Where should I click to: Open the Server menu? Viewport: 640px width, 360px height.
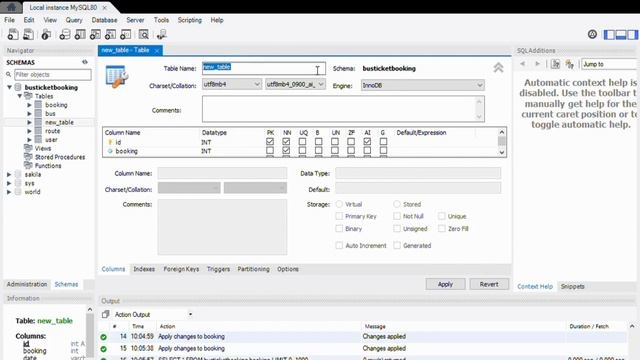[135, 20]
